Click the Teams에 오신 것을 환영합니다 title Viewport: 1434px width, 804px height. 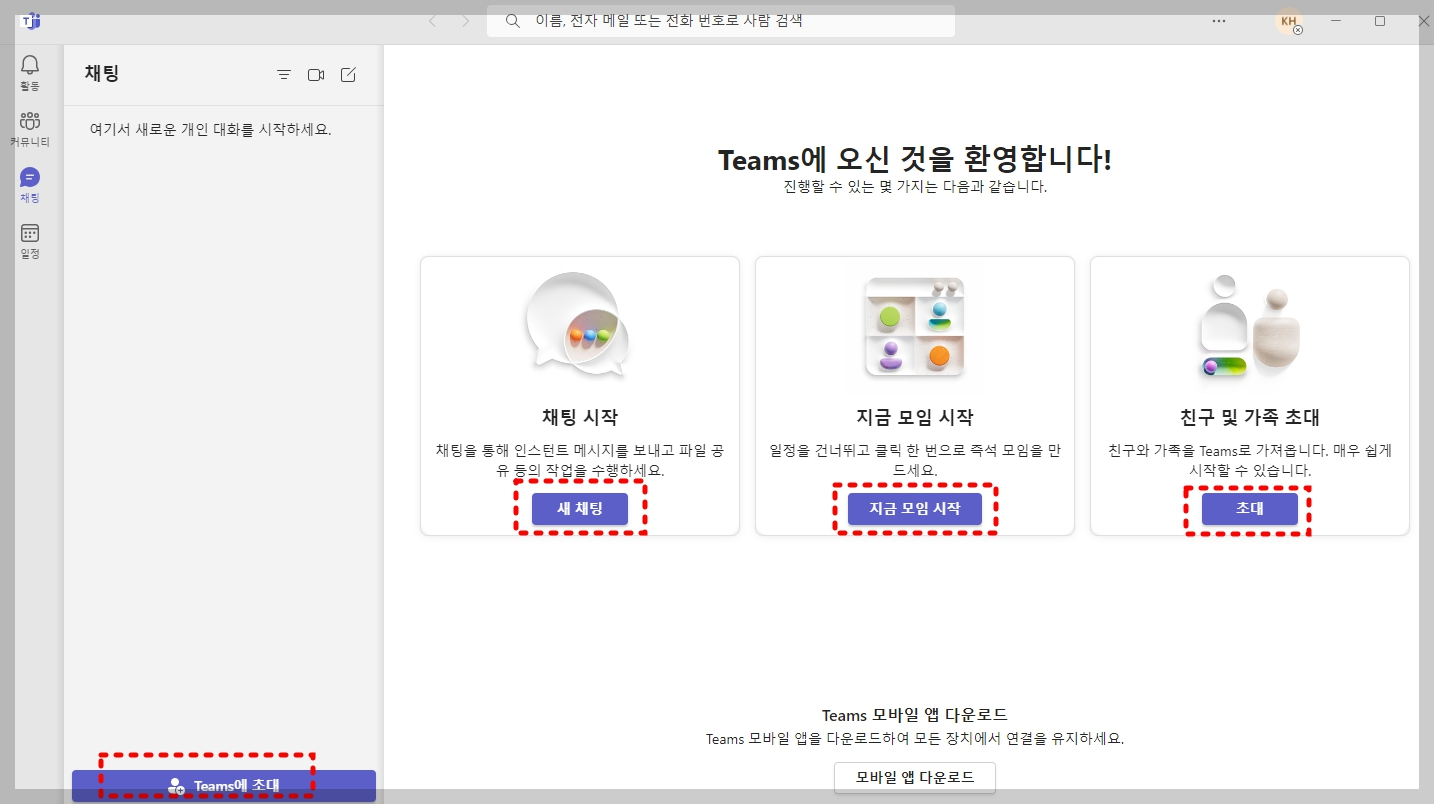pos(915,160)
